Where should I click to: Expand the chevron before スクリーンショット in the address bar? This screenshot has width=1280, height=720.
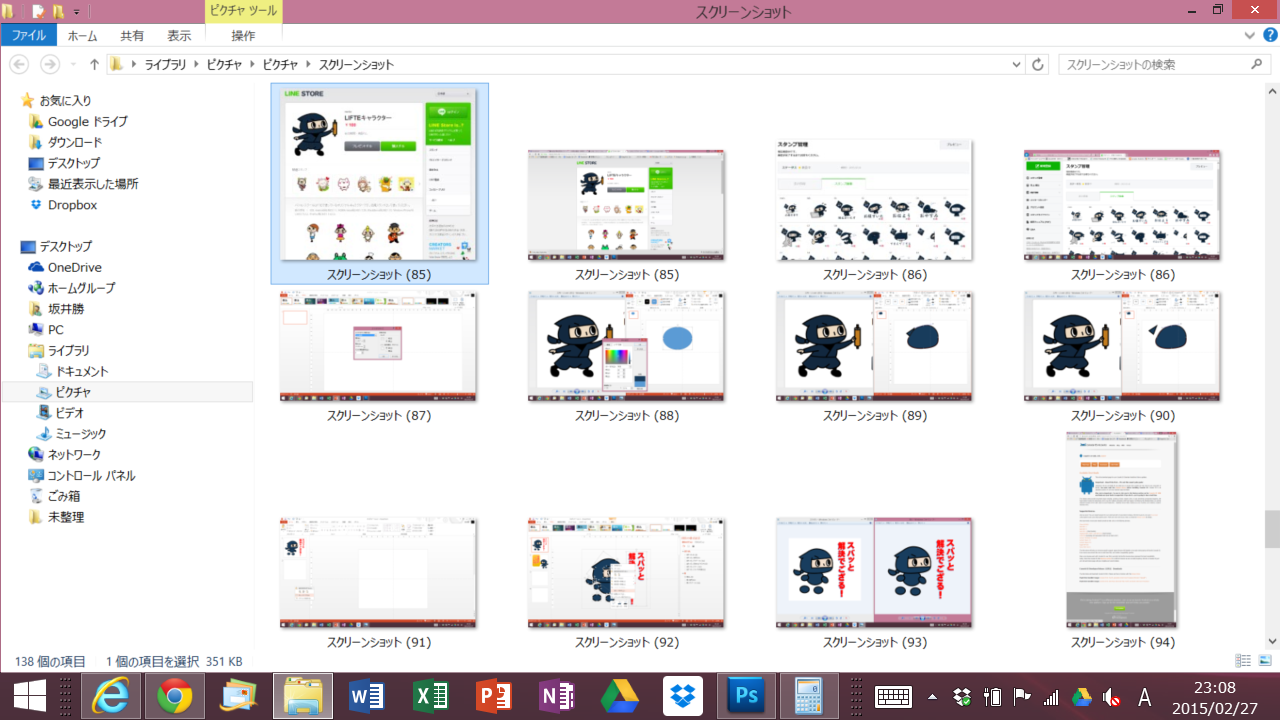point(310,64)
